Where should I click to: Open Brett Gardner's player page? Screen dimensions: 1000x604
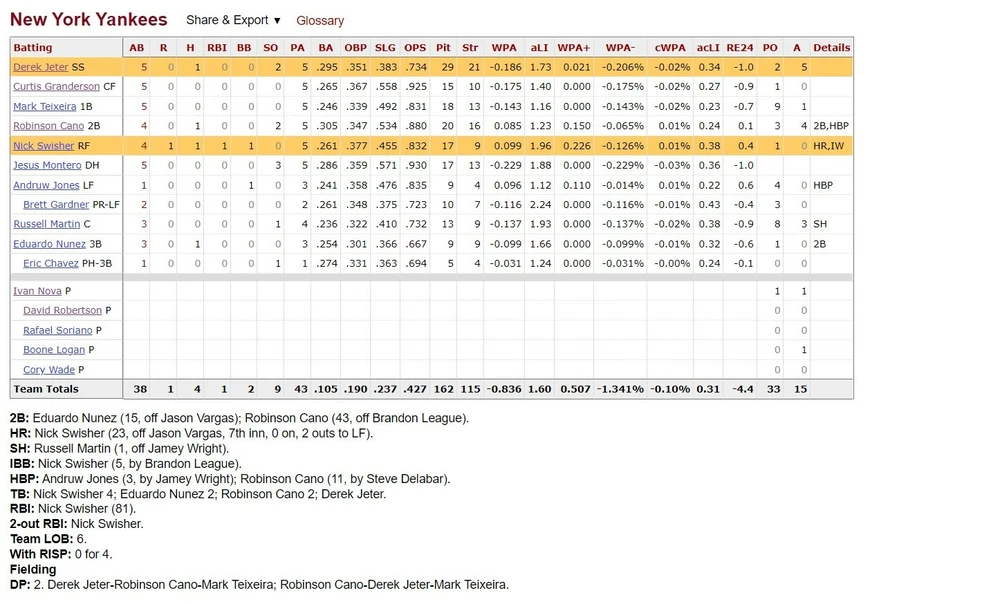tap(55, 204)
